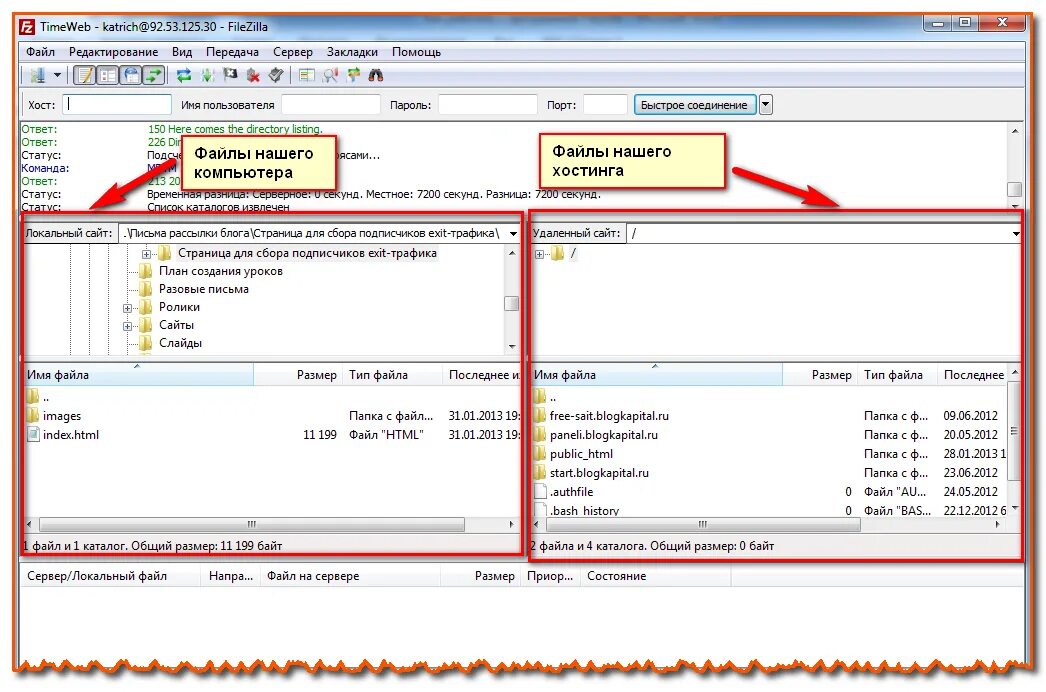Click the public_html folder icon
The height and width of the screenshot is (692, 1046).
540,454
